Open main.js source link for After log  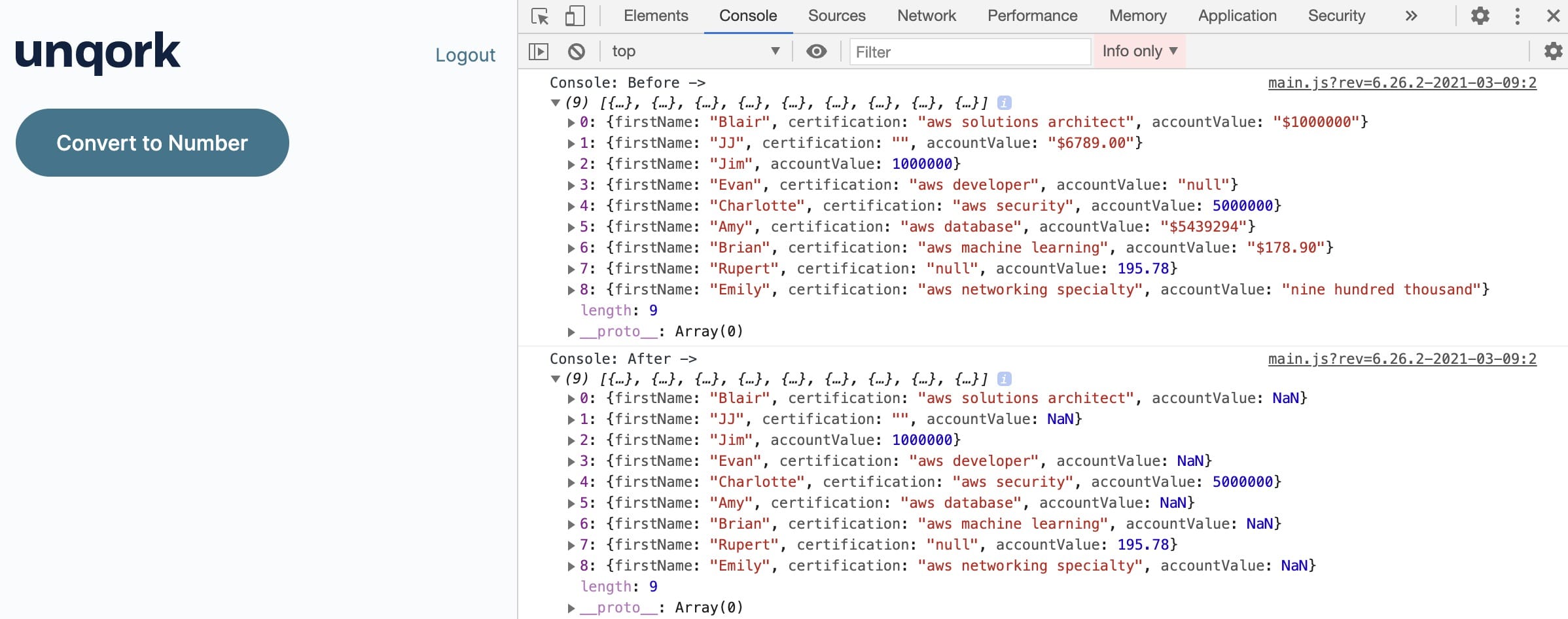1402,359
